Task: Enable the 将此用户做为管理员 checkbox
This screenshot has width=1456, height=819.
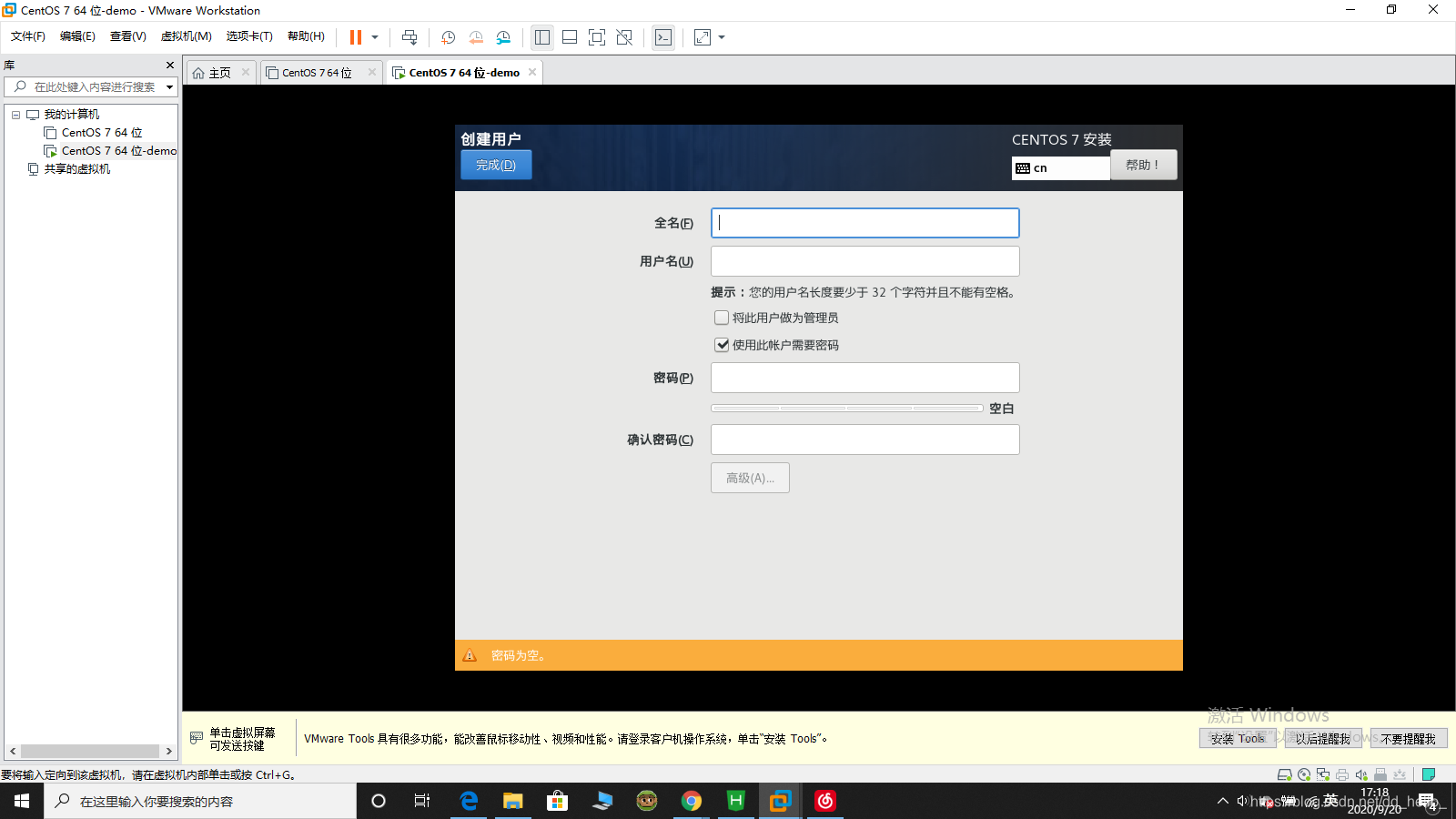Action: (722, 318)
